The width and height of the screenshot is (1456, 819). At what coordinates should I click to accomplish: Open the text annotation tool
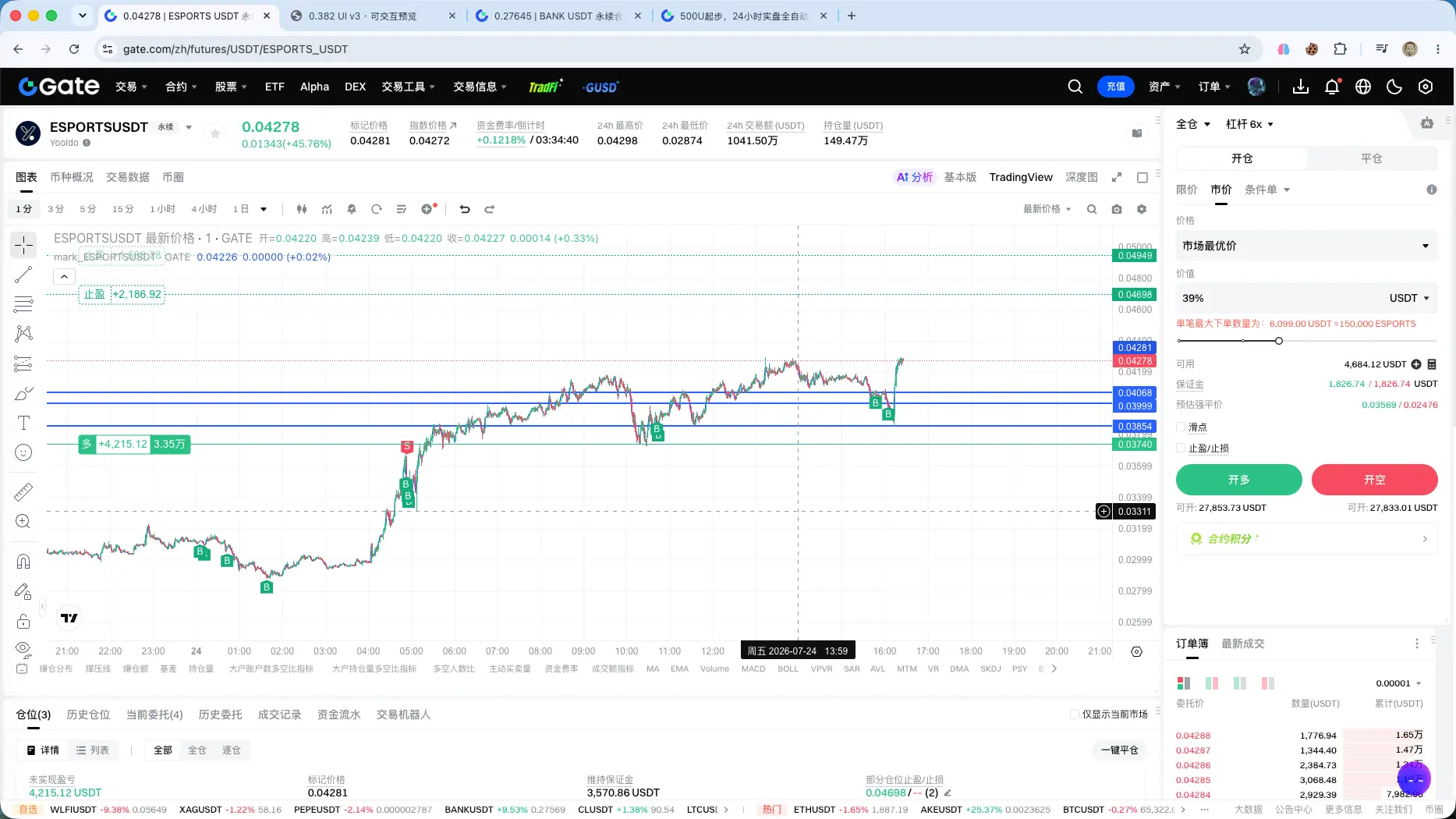[23, 423]
